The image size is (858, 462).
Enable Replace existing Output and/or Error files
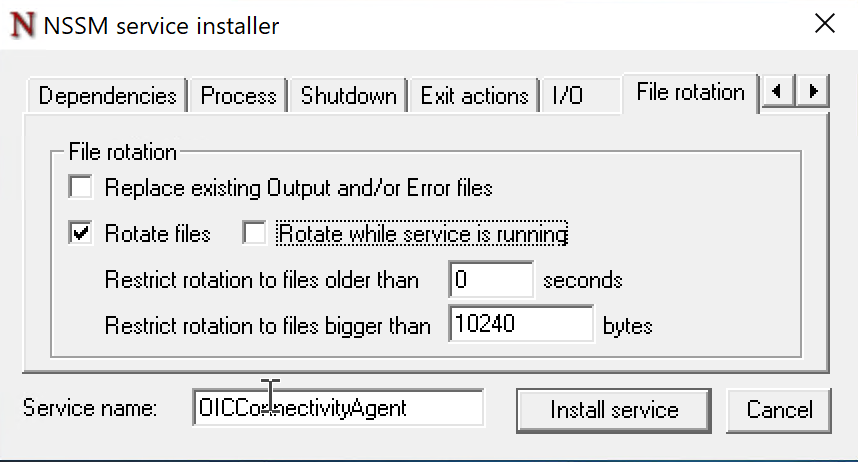[80, 187]
